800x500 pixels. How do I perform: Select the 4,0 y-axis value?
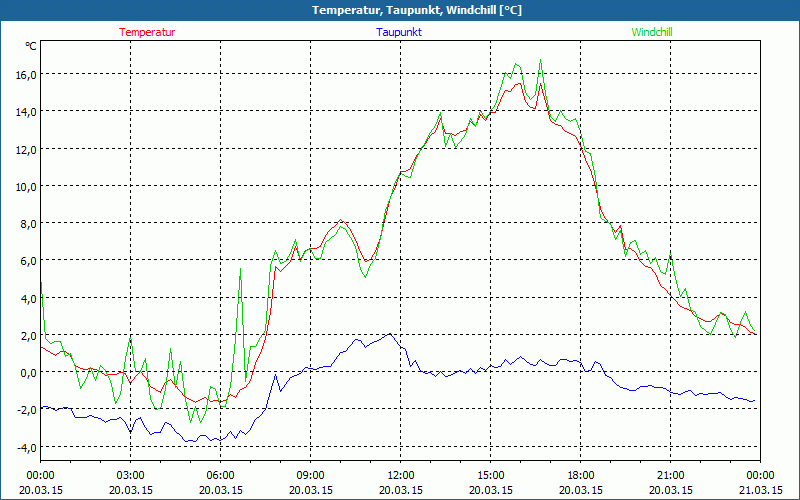tap(28, 298)
